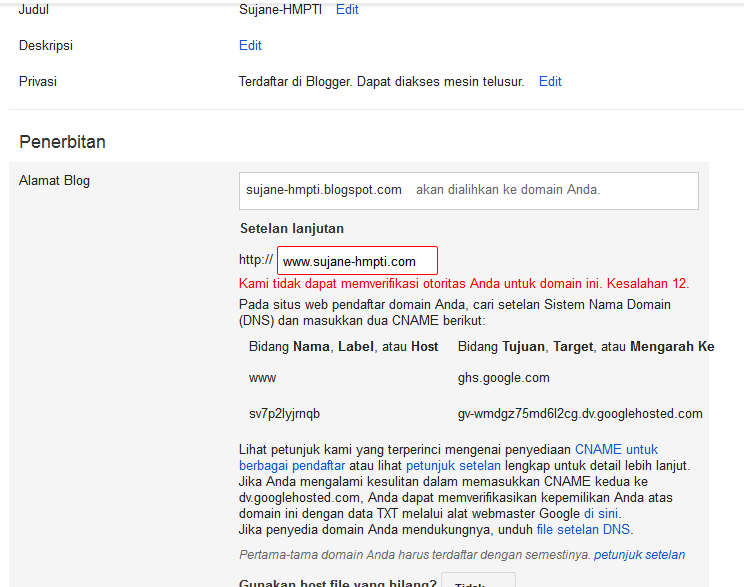Open the italic petunjuk setelan link
Viewport: 744px width, 587px height.
[x=639, y=554]
